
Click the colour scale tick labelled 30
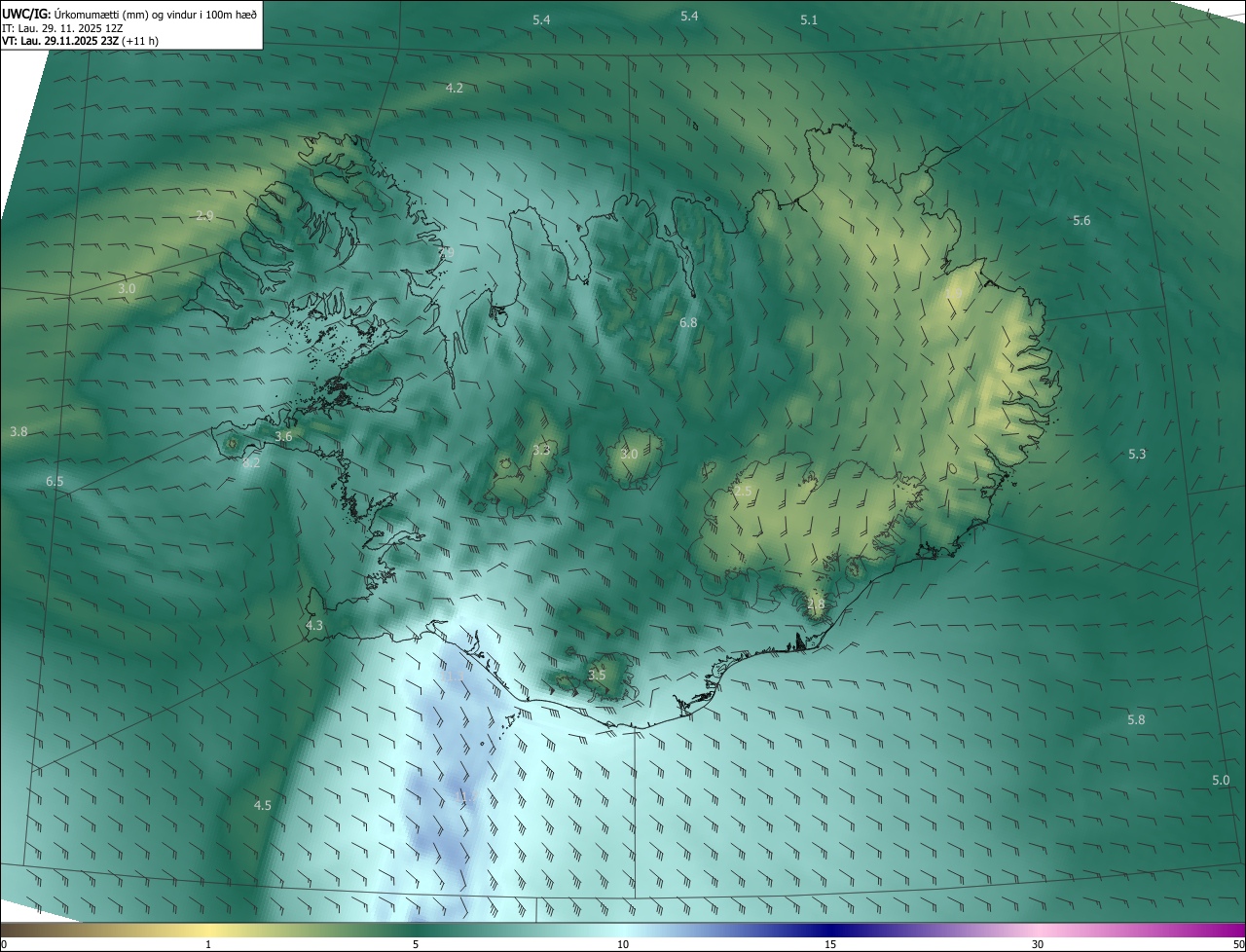(1038, 945)
